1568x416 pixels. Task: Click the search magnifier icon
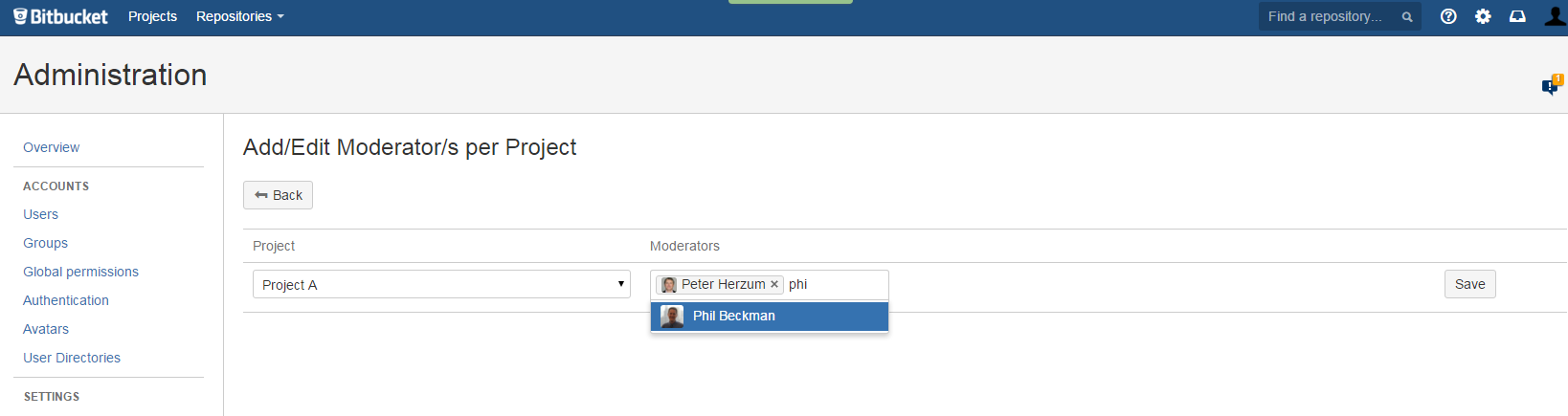[1407, 17]
